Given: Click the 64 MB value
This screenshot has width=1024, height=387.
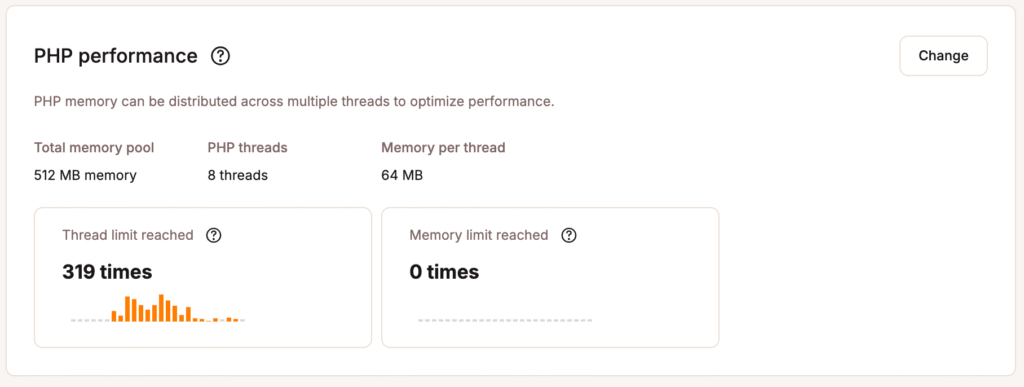Looking at the screenshot, I should tap(402, 176).
